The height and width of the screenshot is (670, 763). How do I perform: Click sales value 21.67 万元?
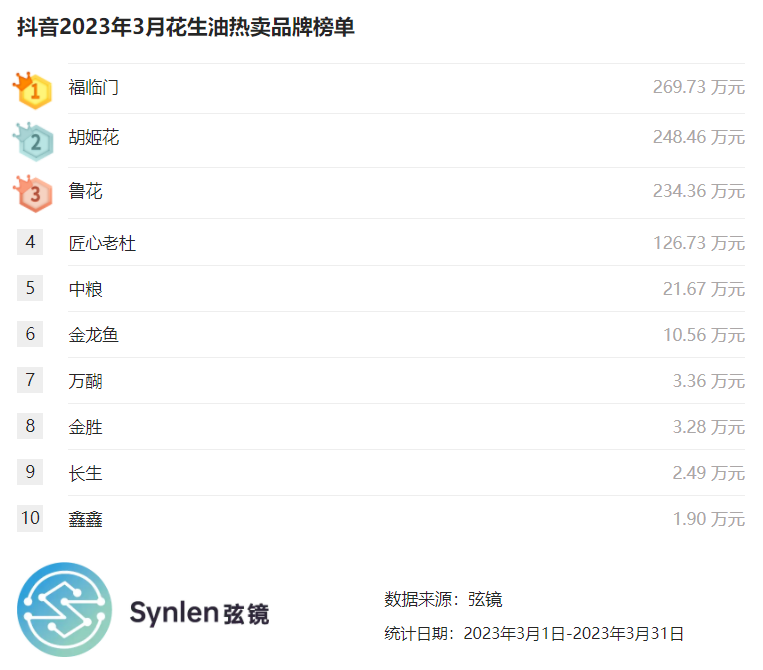(704, 289)
